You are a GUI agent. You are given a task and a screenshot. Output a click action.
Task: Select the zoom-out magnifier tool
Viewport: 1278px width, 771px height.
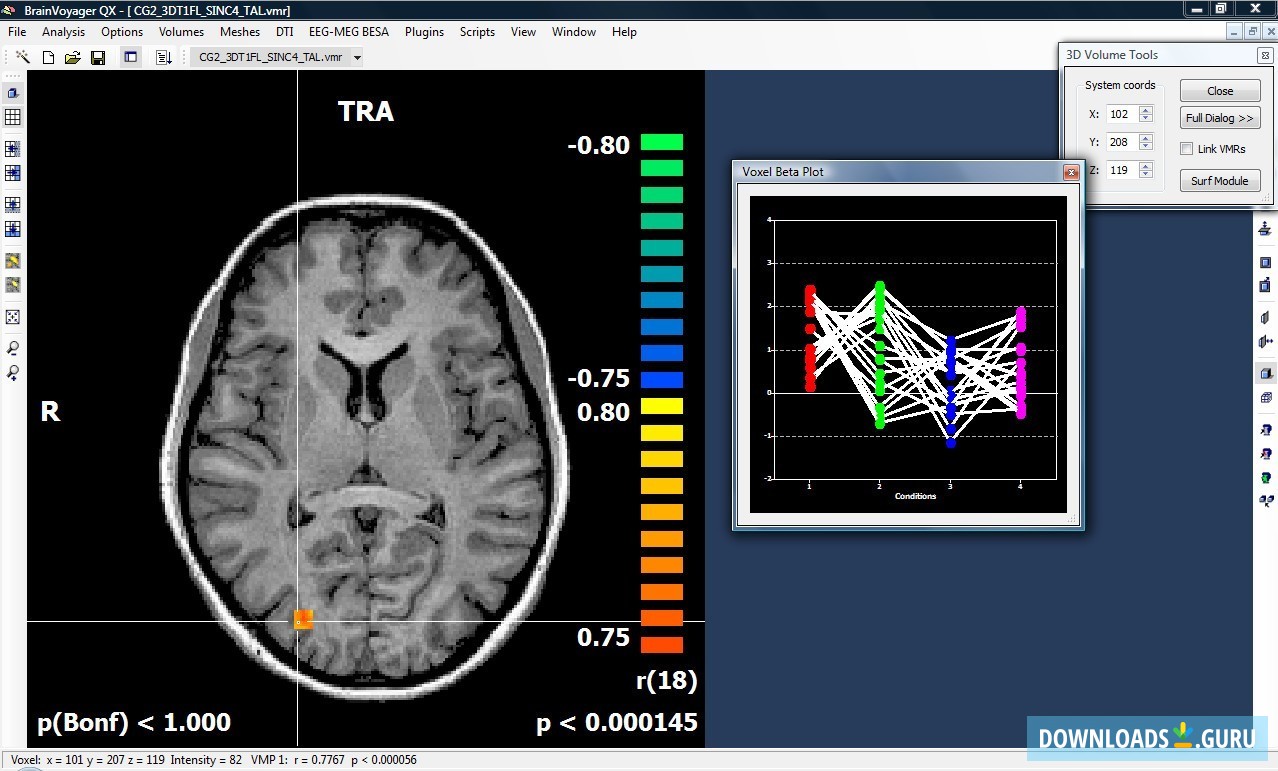[x=13, y=349]
